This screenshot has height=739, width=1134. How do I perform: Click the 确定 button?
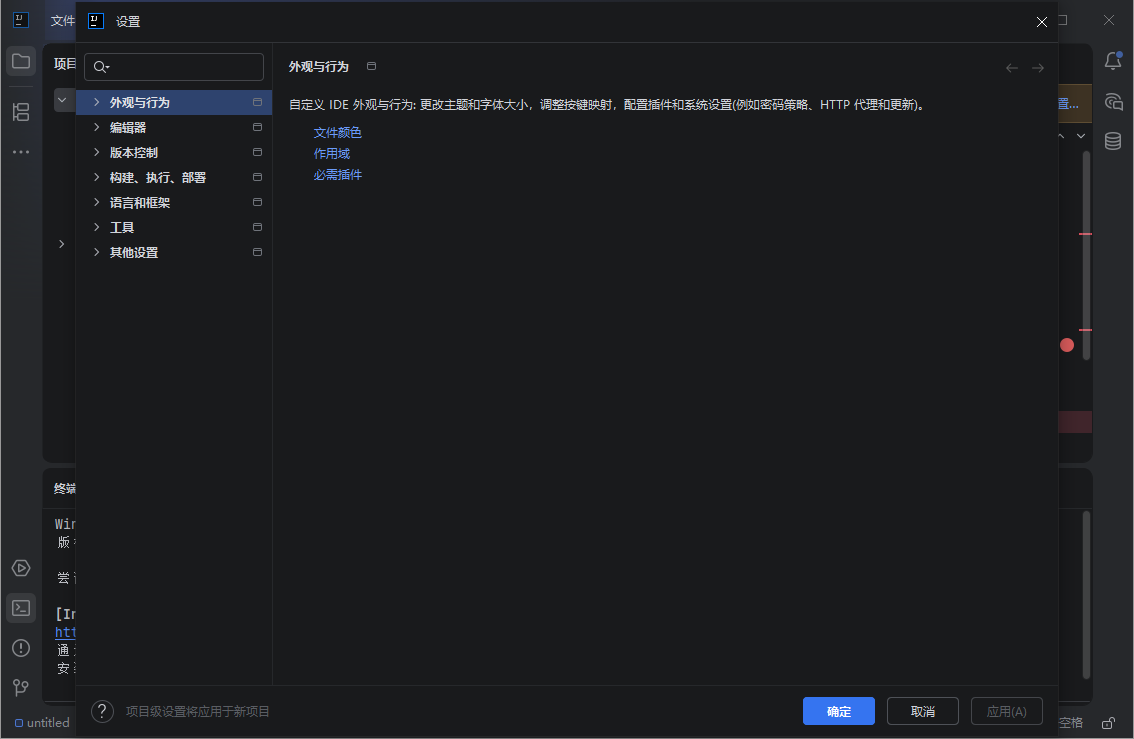[x=838, y=711]
